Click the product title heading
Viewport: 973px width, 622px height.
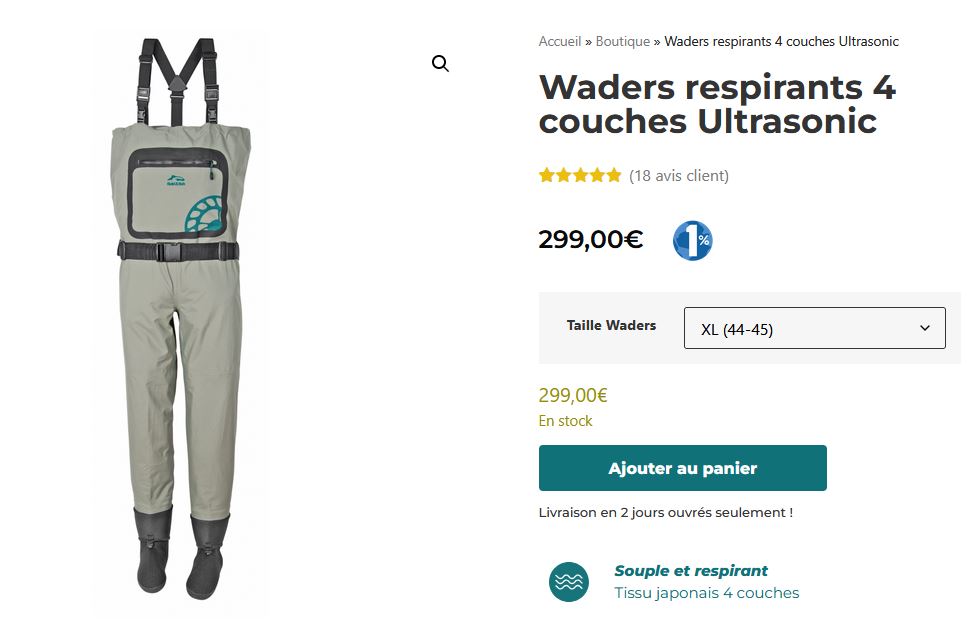coord(717,104)
